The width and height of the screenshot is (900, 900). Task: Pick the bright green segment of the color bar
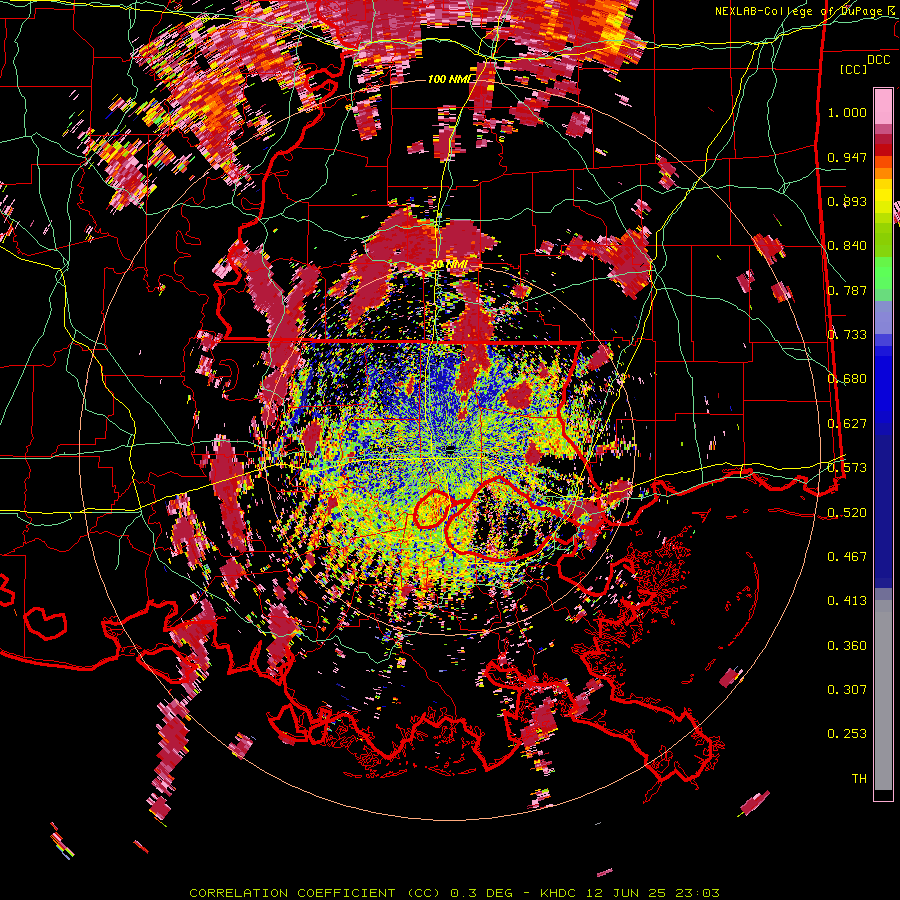(883, 273)
